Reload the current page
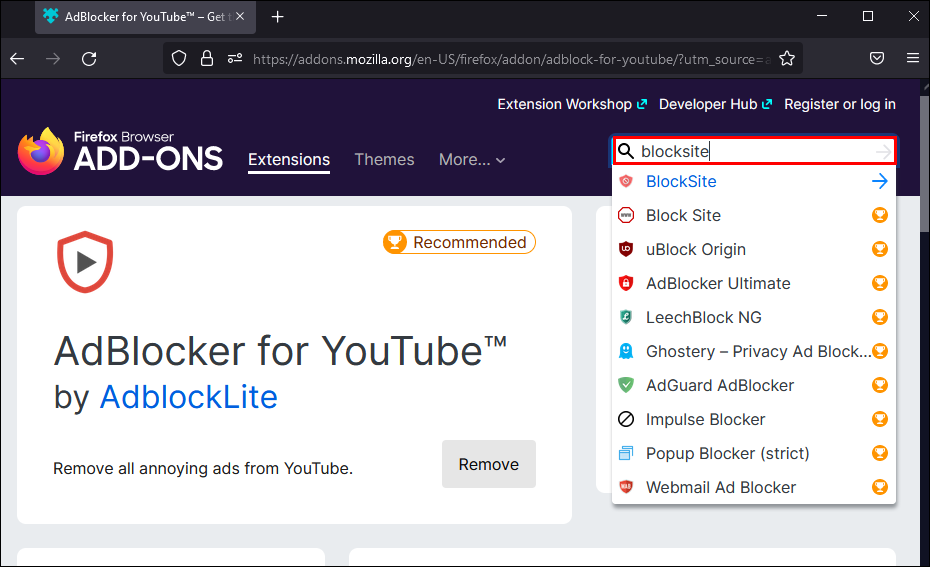 coord(89,59)
